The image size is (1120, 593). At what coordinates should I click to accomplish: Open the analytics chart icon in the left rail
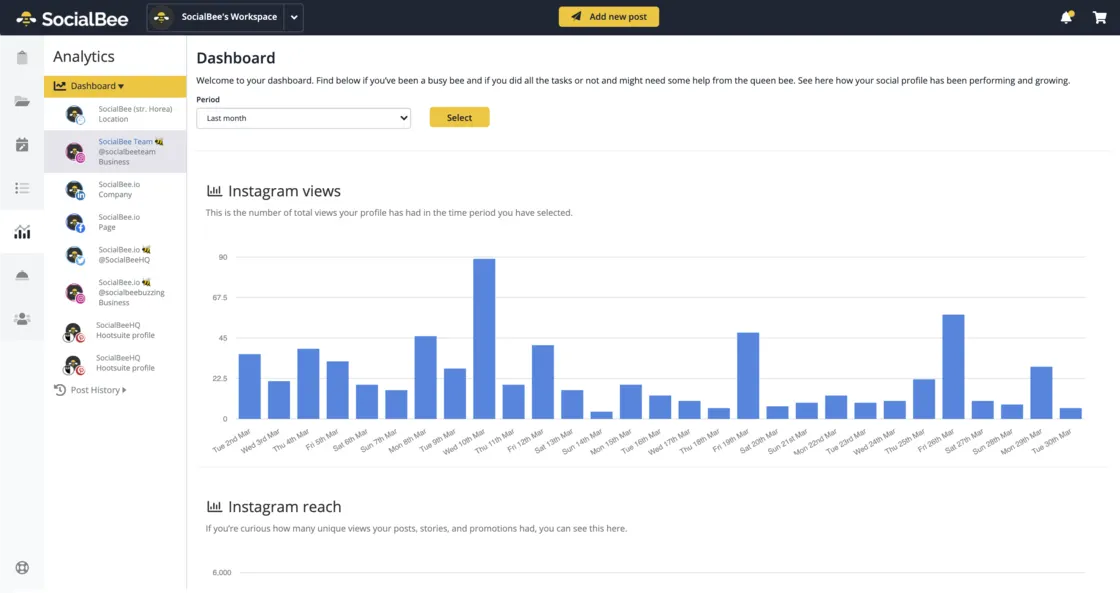[22, 232]
